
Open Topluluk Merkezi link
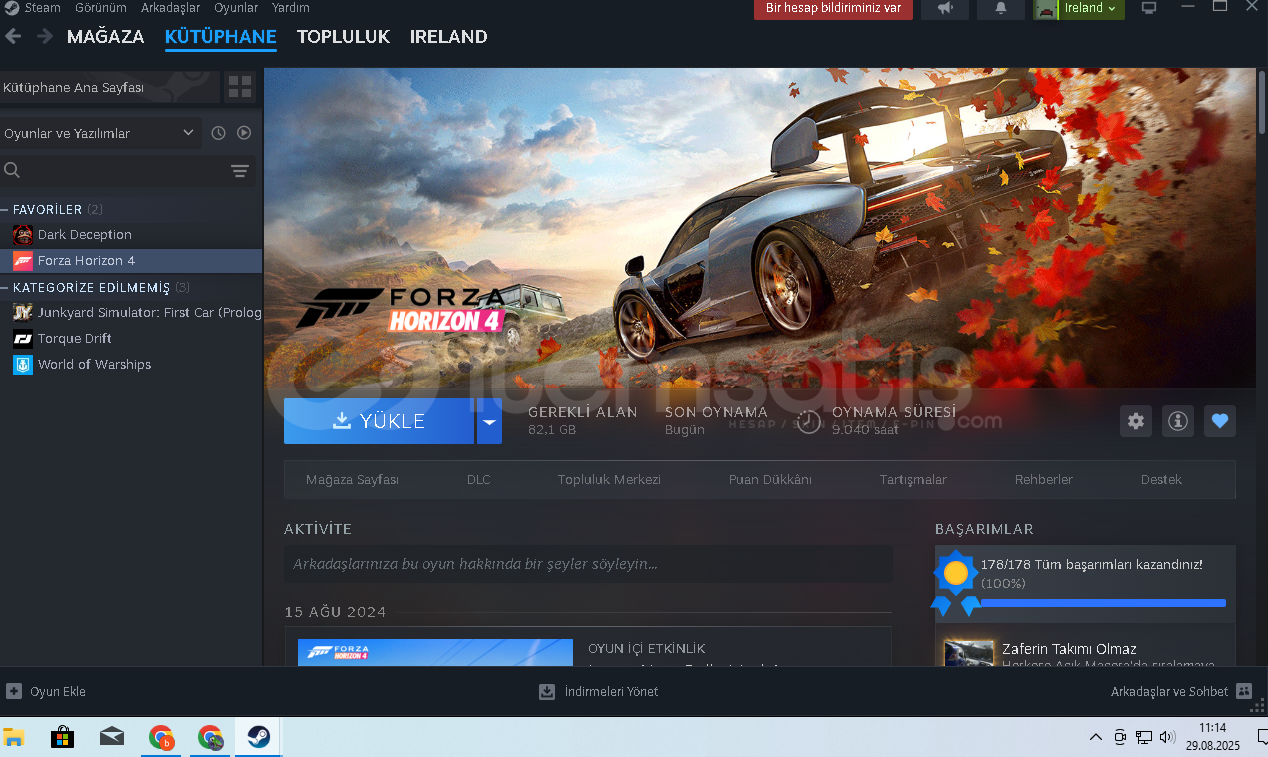609,480
